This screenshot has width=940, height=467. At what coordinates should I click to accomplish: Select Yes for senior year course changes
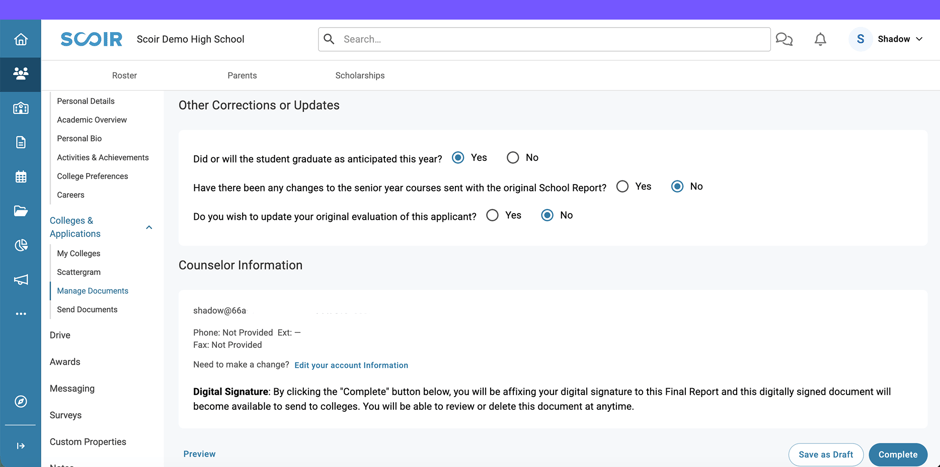pyautogui.click(x=623, y=186)
